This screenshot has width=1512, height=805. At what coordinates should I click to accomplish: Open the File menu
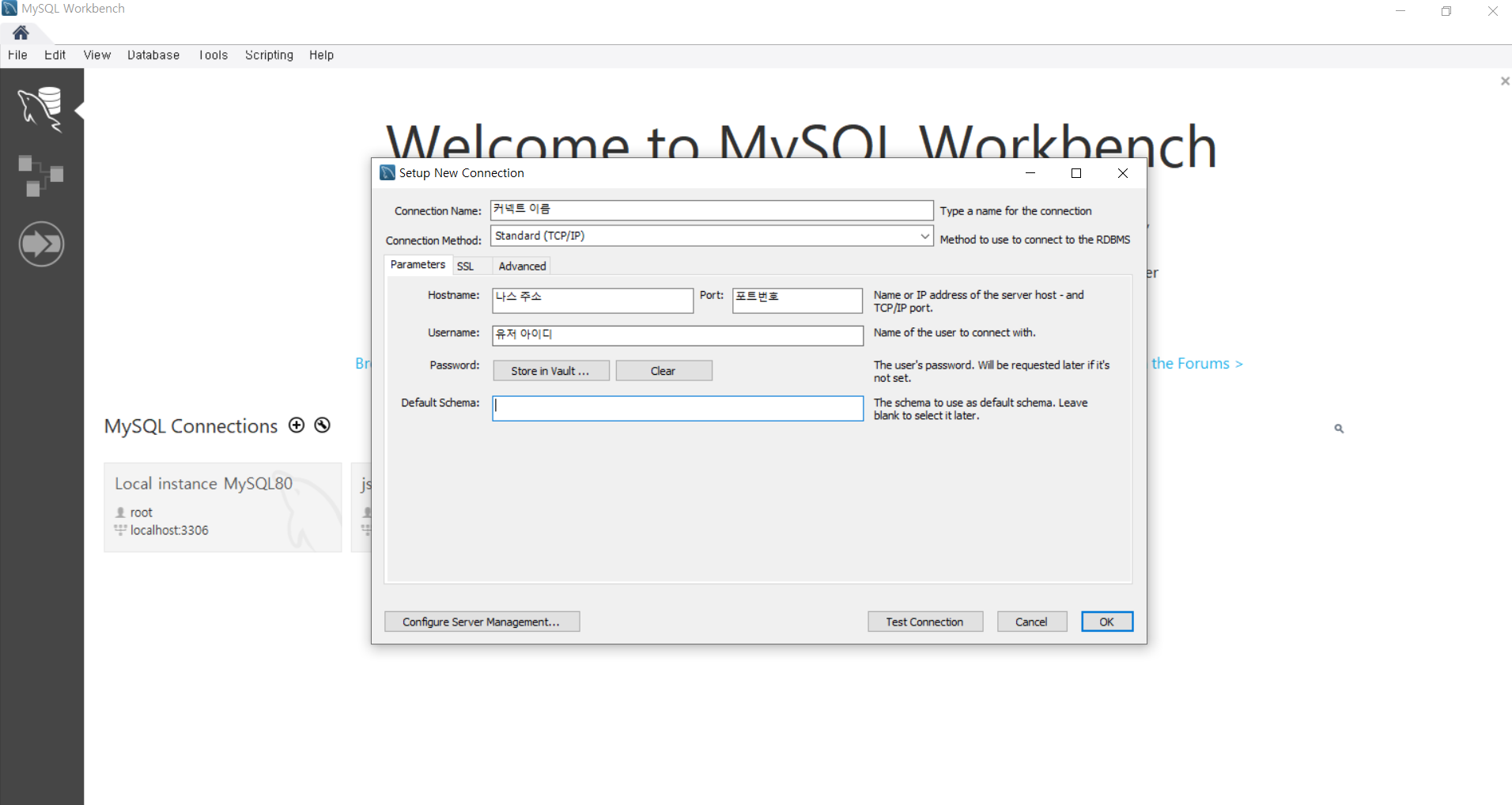17,55
